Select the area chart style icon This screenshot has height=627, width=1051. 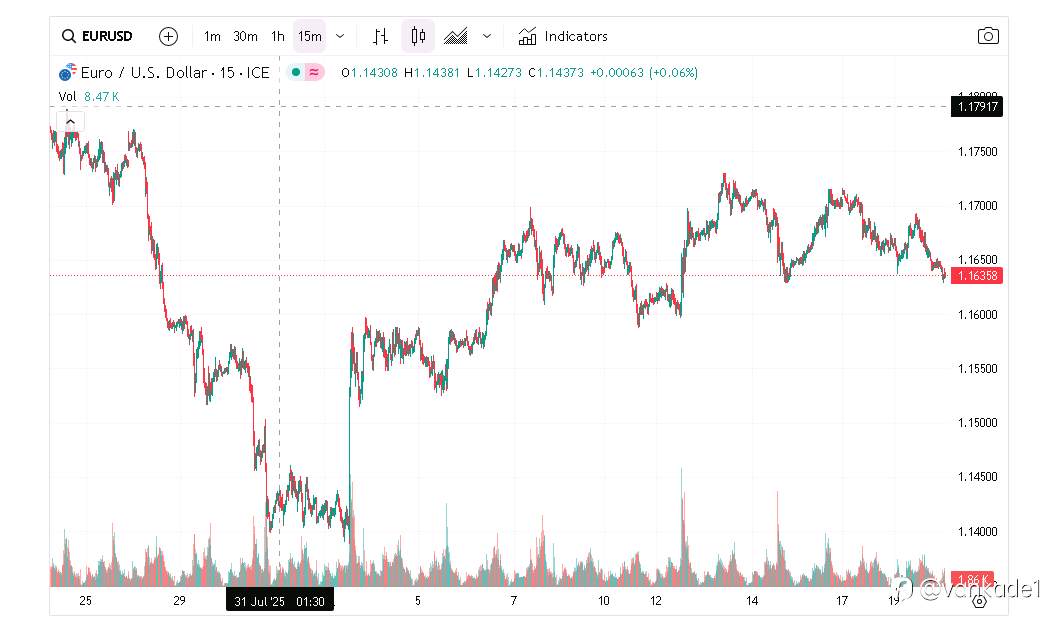tap(456, 36)
